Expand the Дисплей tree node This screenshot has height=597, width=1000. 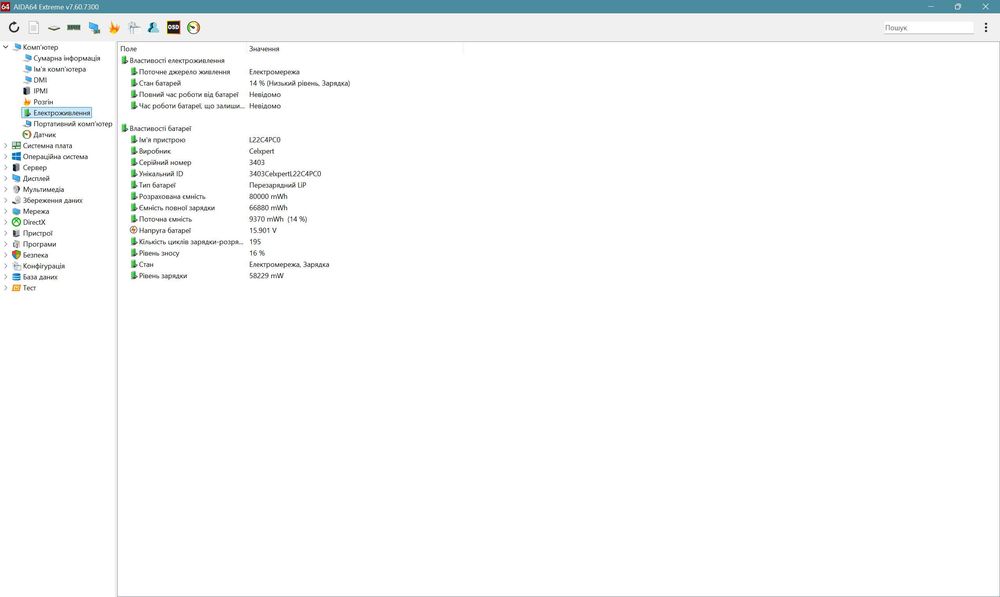click(x=6, y=178)
